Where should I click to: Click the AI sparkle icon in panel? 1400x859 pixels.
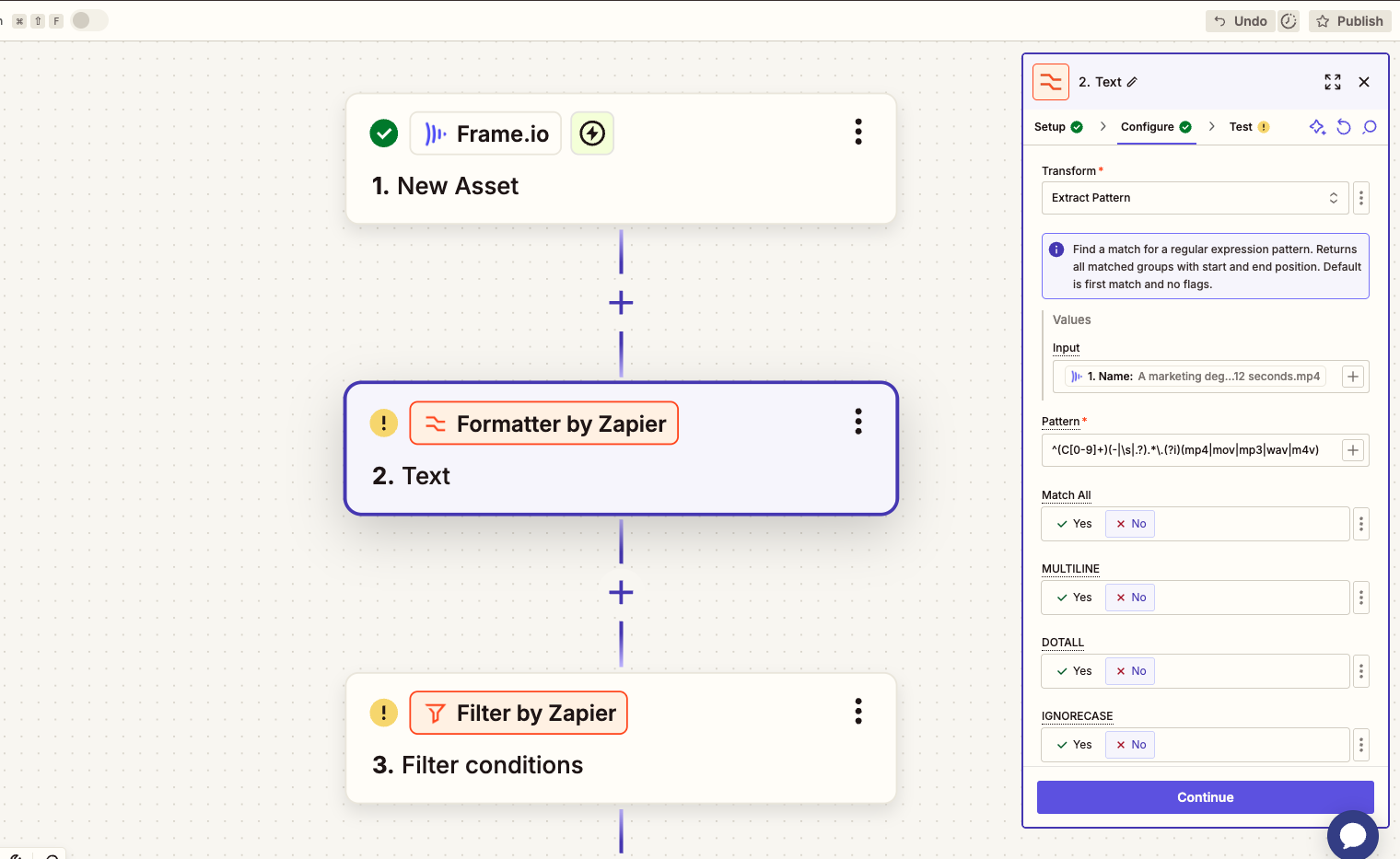tap(1318, 127)
